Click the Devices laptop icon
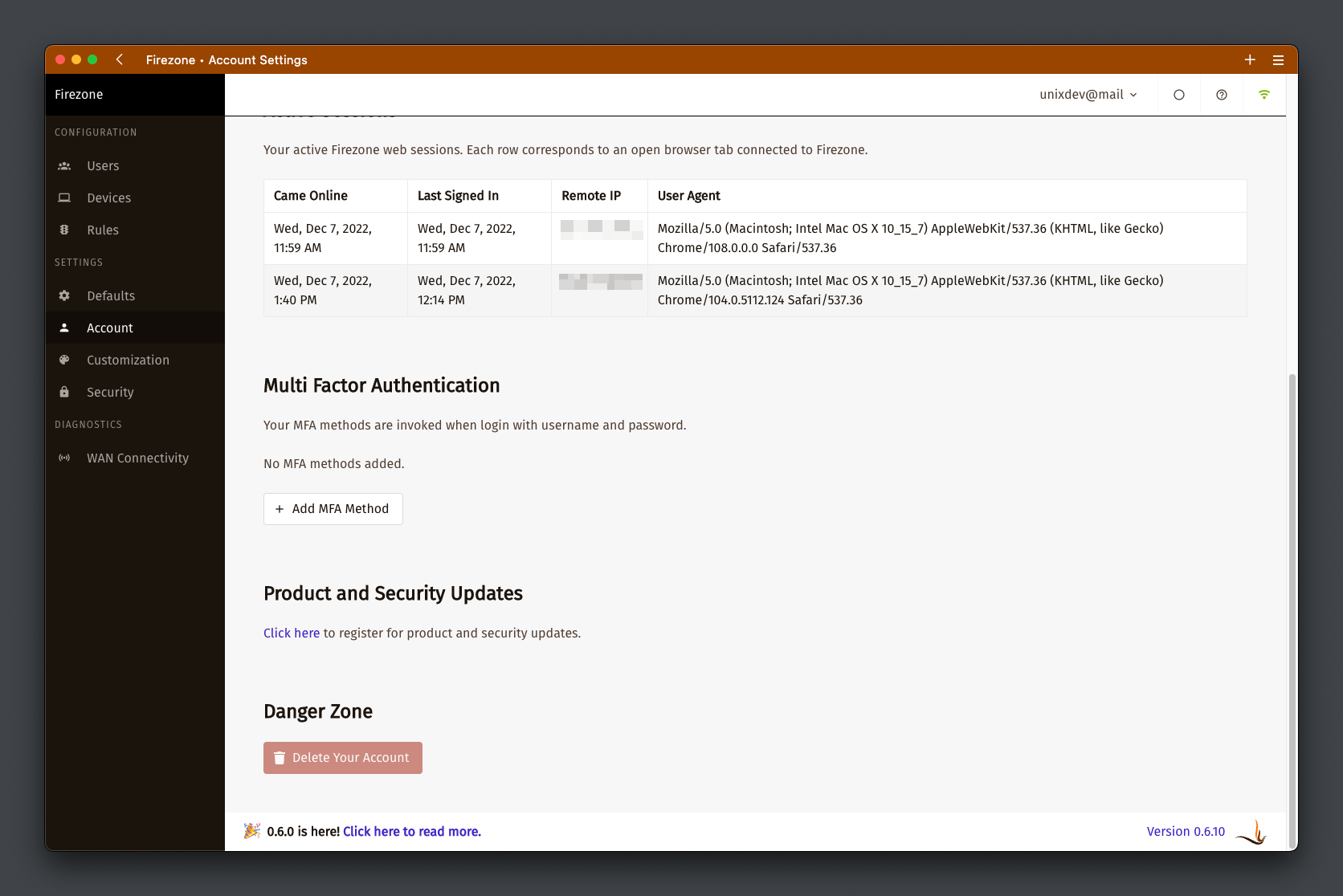Image resolution: width=1343 pixels, height=896 pixels. (64, 198)
